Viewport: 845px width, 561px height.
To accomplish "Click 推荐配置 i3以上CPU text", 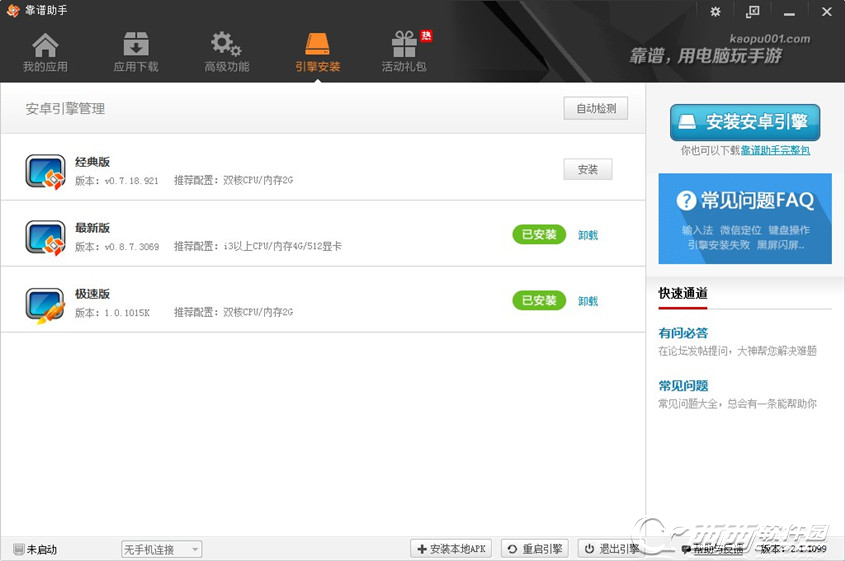I will (x=258, y=246).
